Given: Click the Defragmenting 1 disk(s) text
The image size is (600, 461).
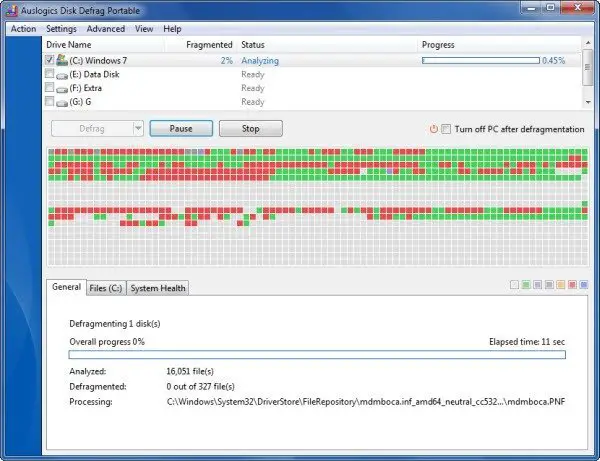Looking at the screenshot, I should [115, 324].
